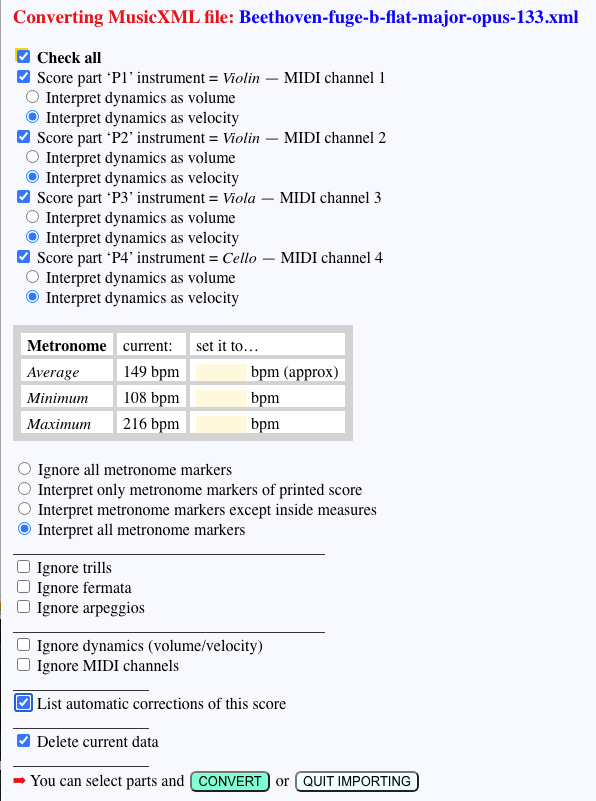596x801 pixels.
Task: Enable 'Ignore trills'
Action: coord(23,567)
